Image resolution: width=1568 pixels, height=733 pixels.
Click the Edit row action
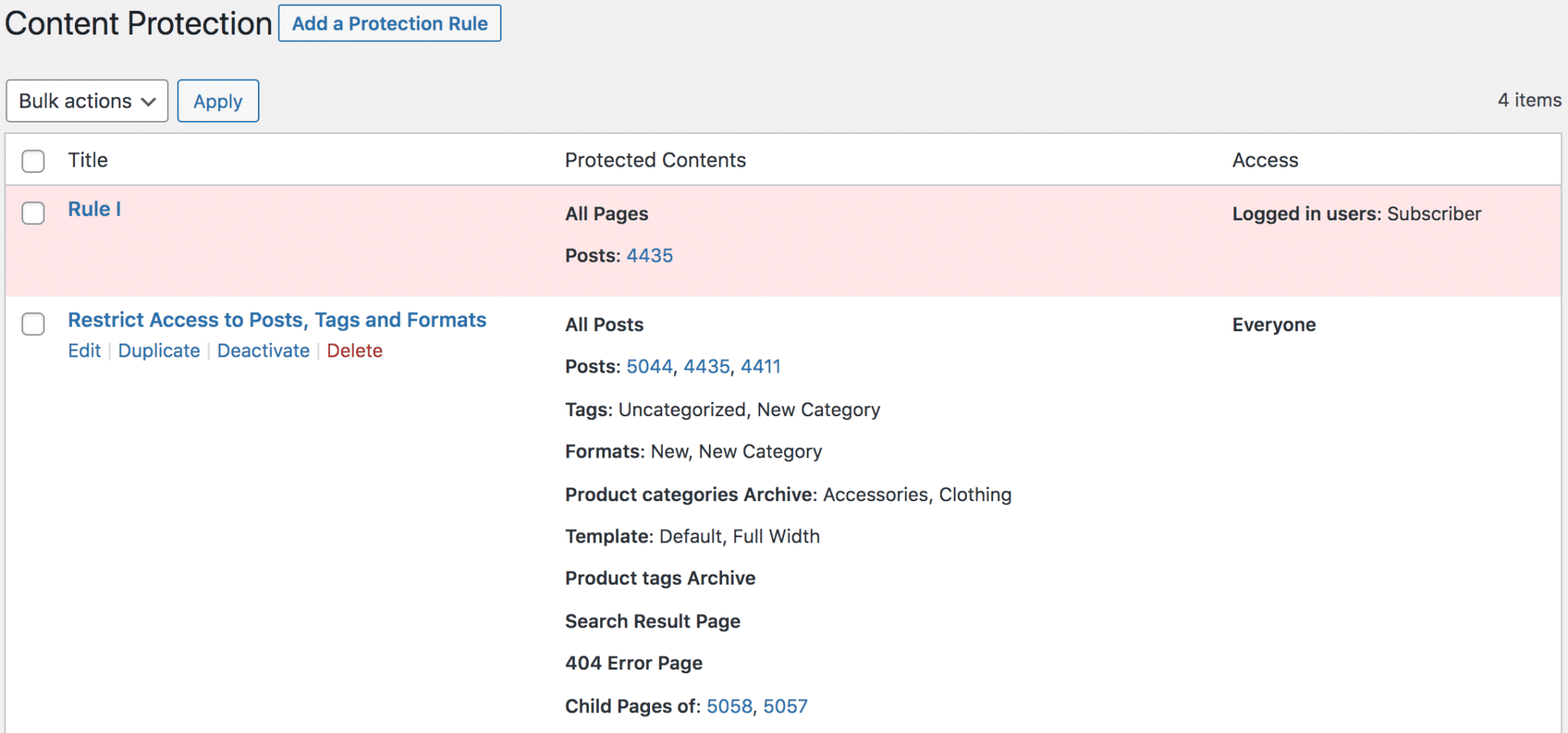tap(84, 350)
